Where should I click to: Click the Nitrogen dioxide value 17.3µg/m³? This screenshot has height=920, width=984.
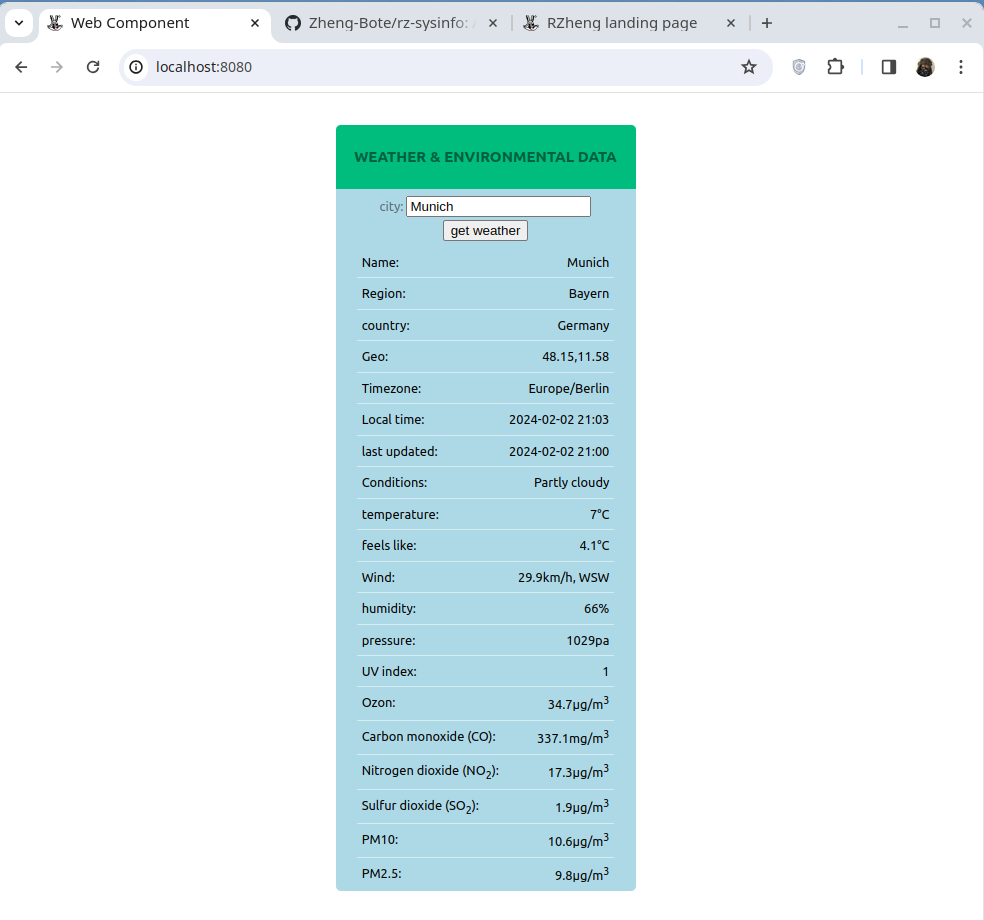pyautogui.click(x=578, y=771)
